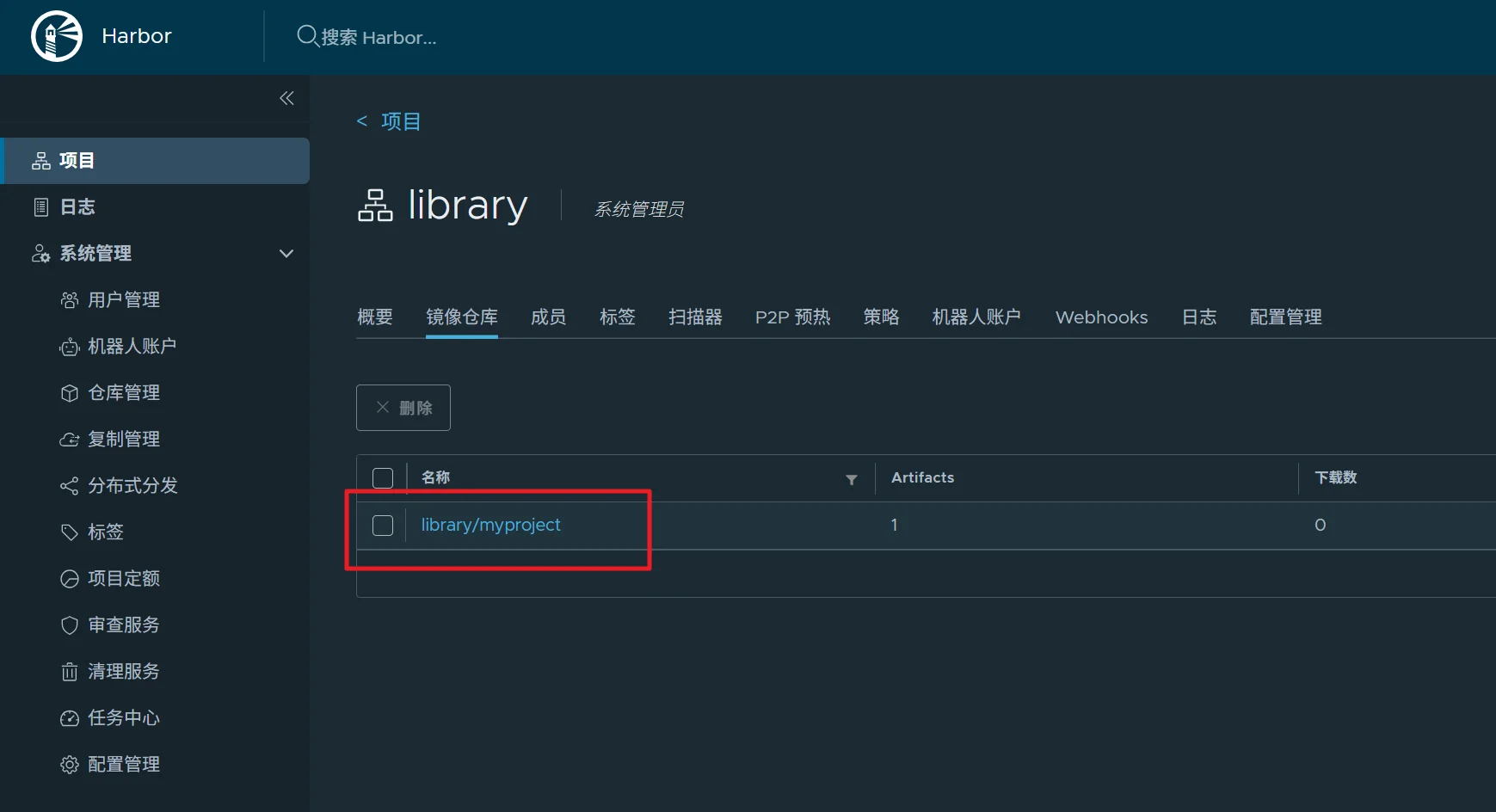Click the 仓库管理 cube icon
The image size is (1496, 812).
[x=70, y=393]
